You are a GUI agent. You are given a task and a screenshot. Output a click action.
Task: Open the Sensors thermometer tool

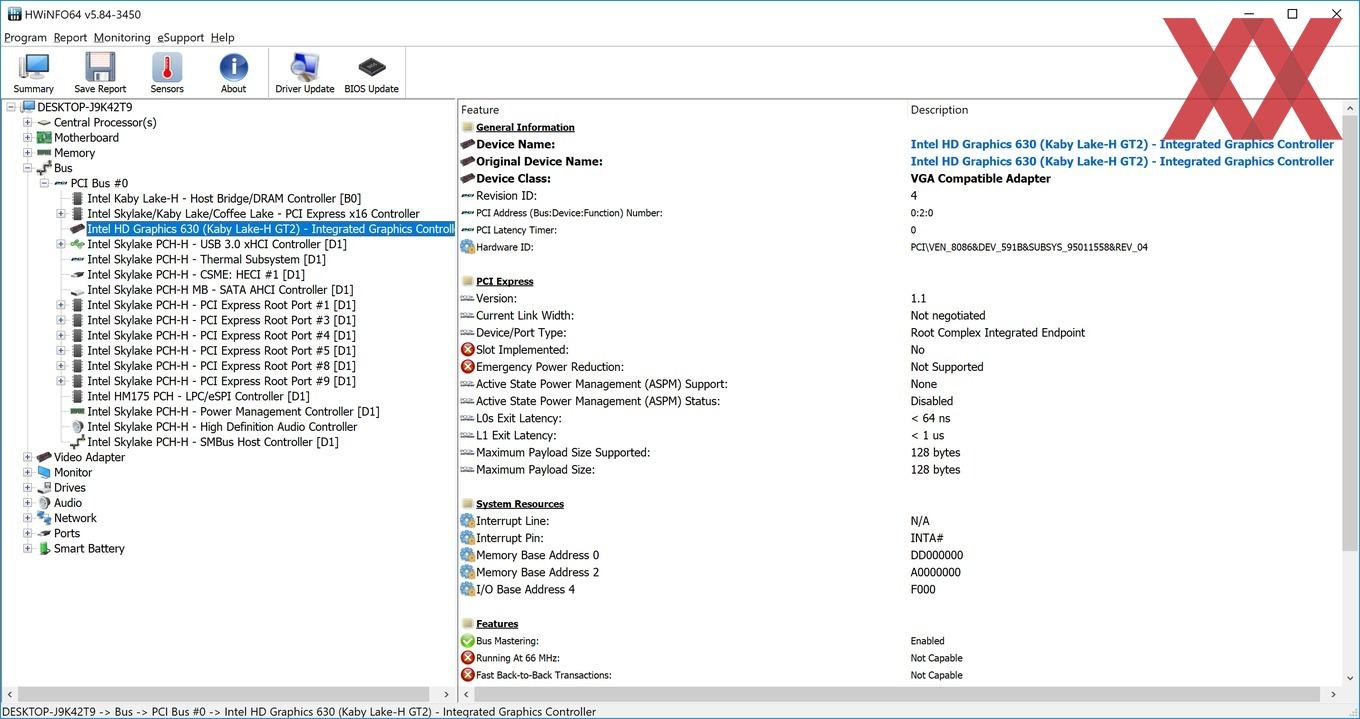167,73
